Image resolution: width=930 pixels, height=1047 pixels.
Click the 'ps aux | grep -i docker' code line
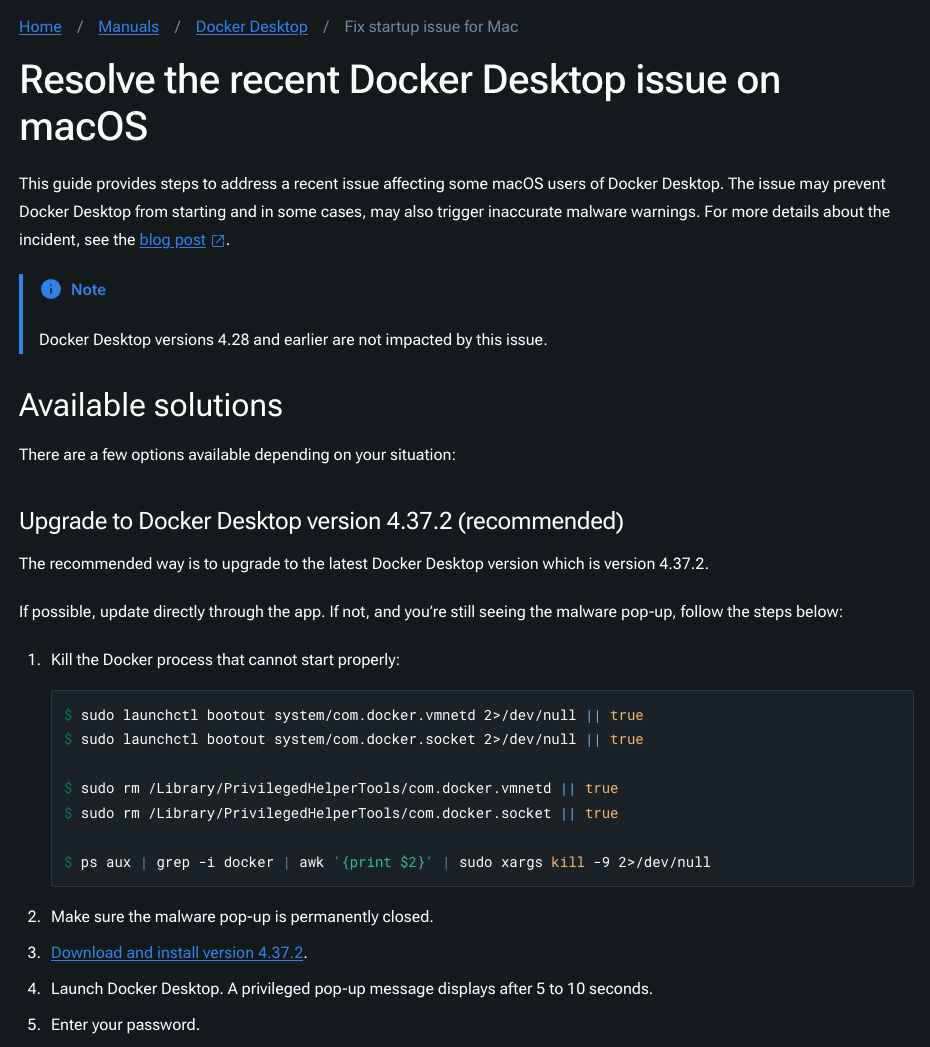387,862
